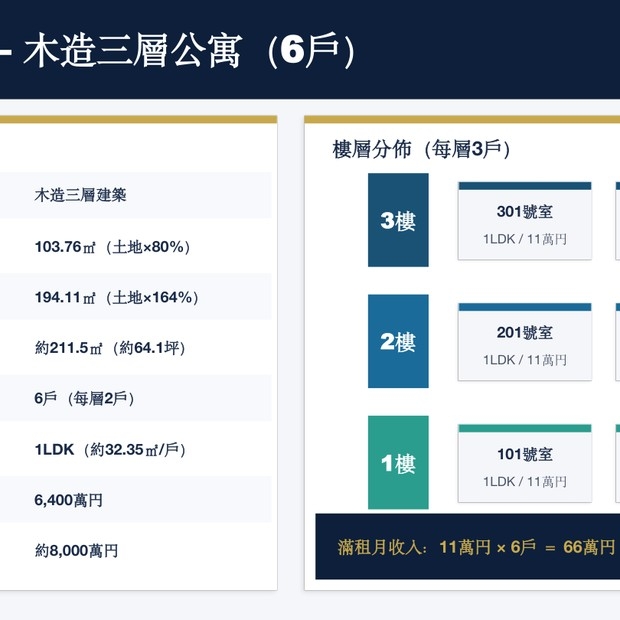Click the 滿租月收入 summary banner
Screen dimensions: 620x620
[x=468, y=547]
